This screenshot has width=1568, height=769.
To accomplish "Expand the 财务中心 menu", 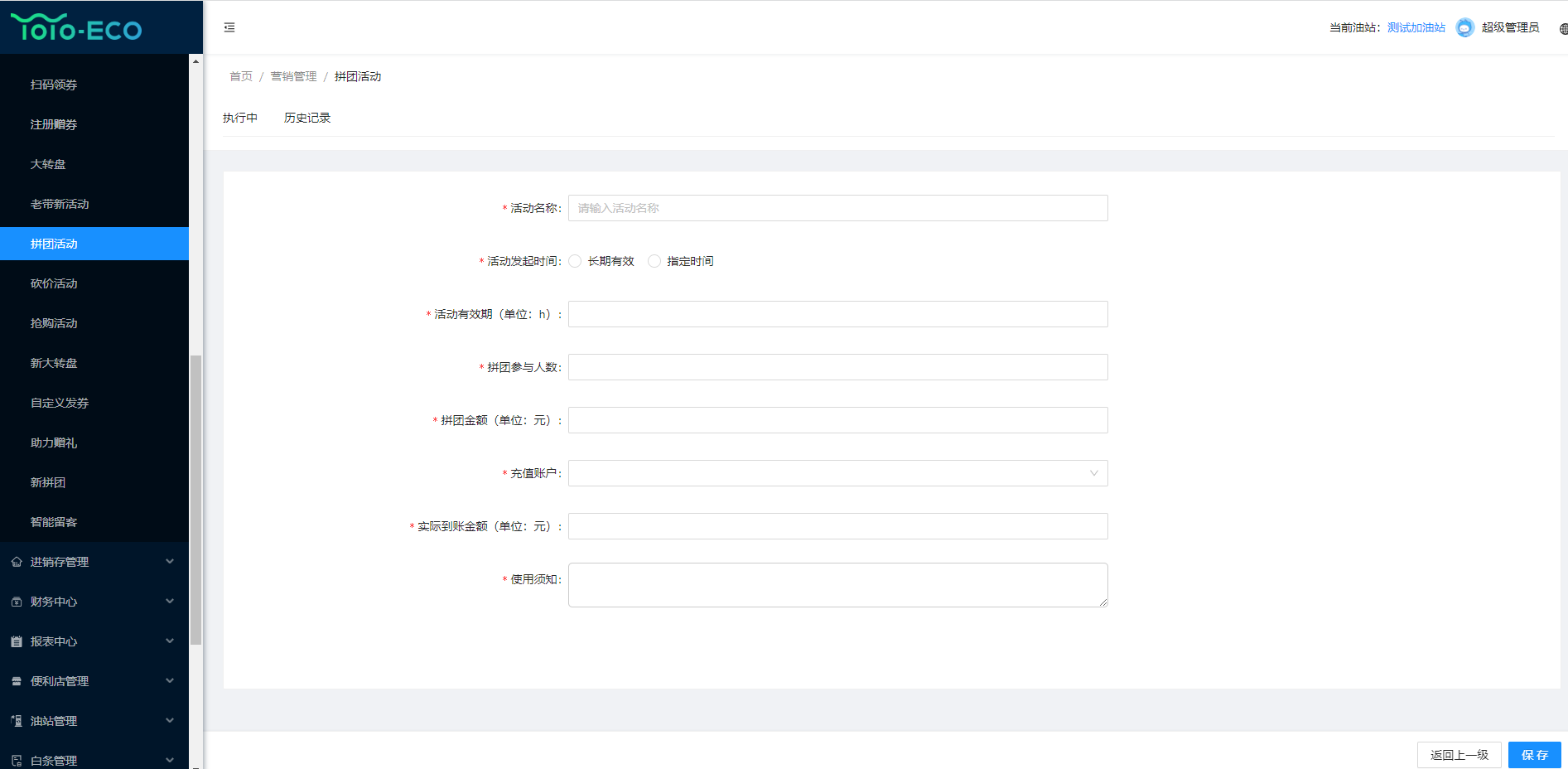I will 94,602.
